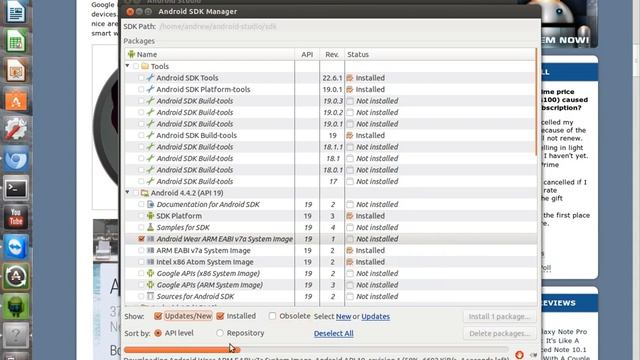Select the ARM EABI v7a System Image row
Viewport: 640px width, 360px height.
[331, 250]
